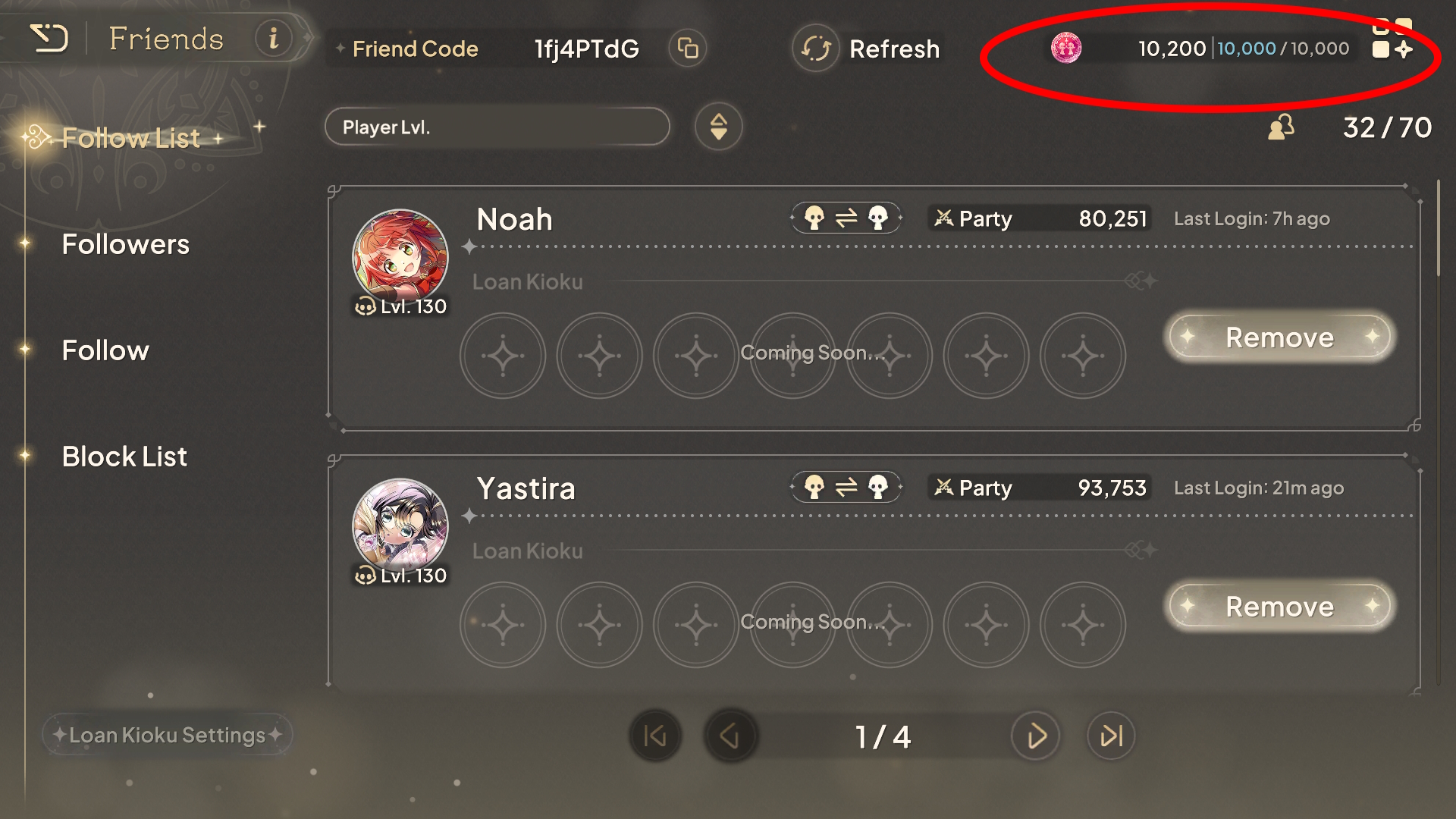Toggle the sort order arrows beside Player Lvl.

(x=718, y=127)
